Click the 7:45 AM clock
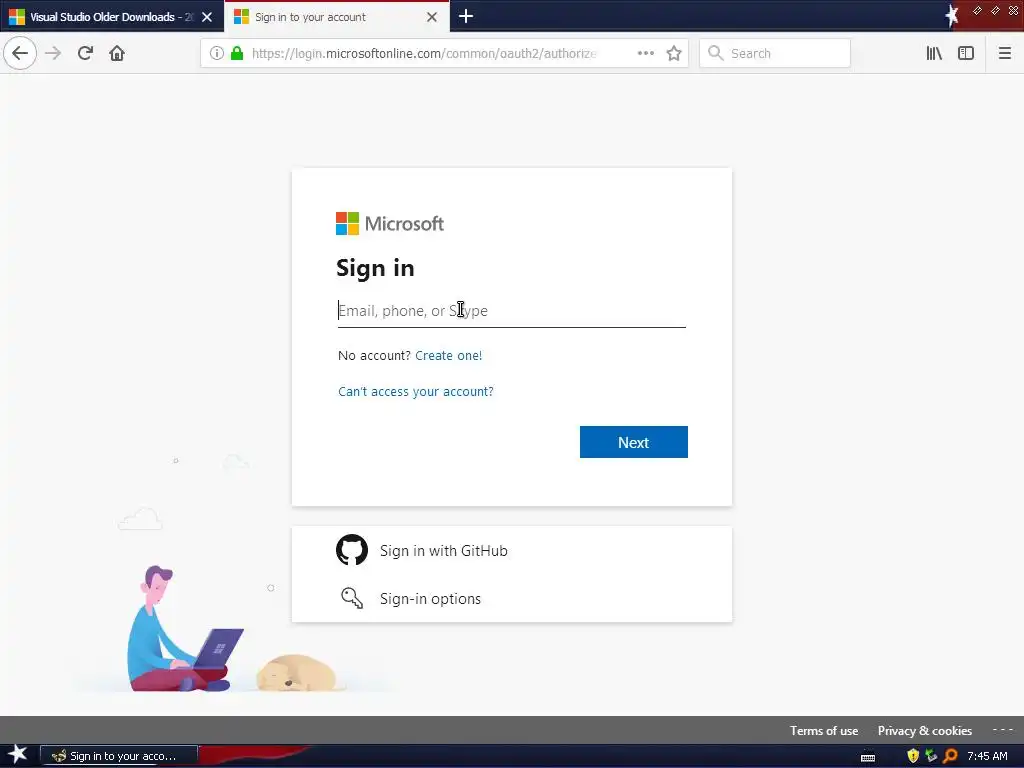This screenshot has width=1024, height=768. pyautogui.click(x=987, y=756)
